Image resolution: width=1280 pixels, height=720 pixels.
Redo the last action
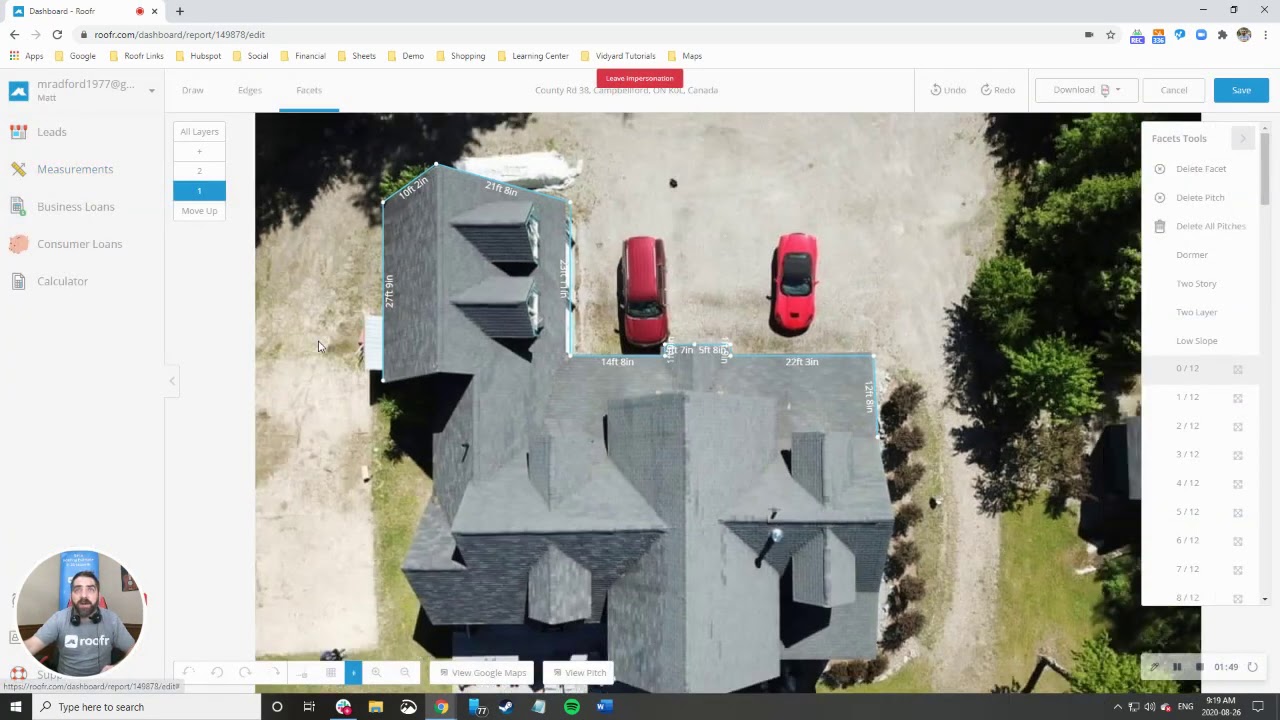click(998, 90)
